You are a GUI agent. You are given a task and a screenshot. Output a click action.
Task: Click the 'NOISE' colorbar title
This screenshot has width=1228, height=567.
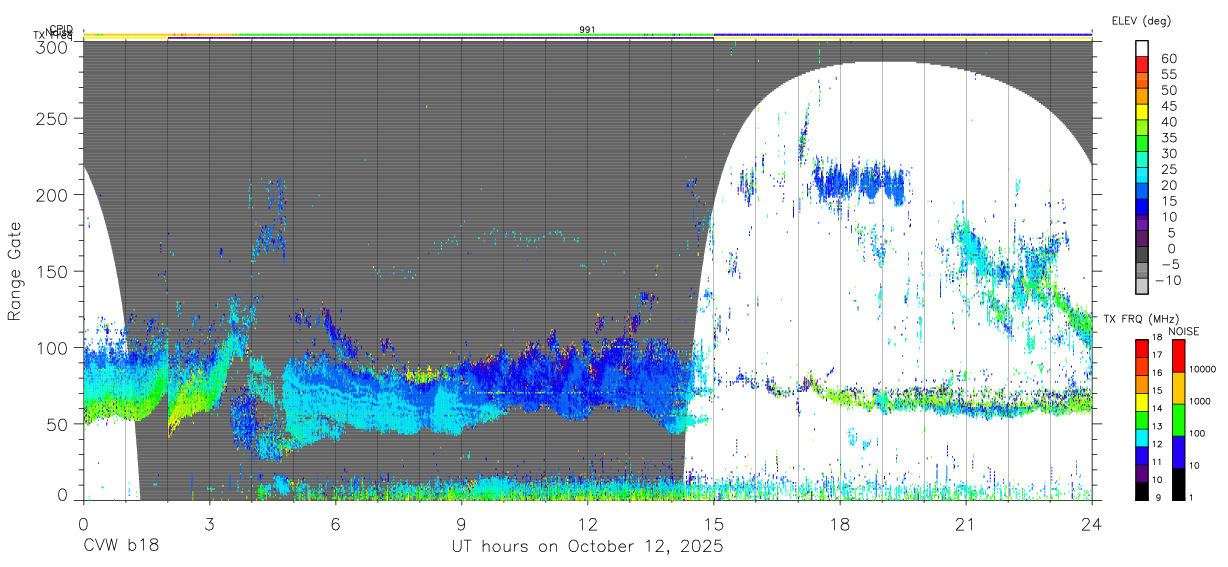pyautogui.click(x=1183, y=331)
